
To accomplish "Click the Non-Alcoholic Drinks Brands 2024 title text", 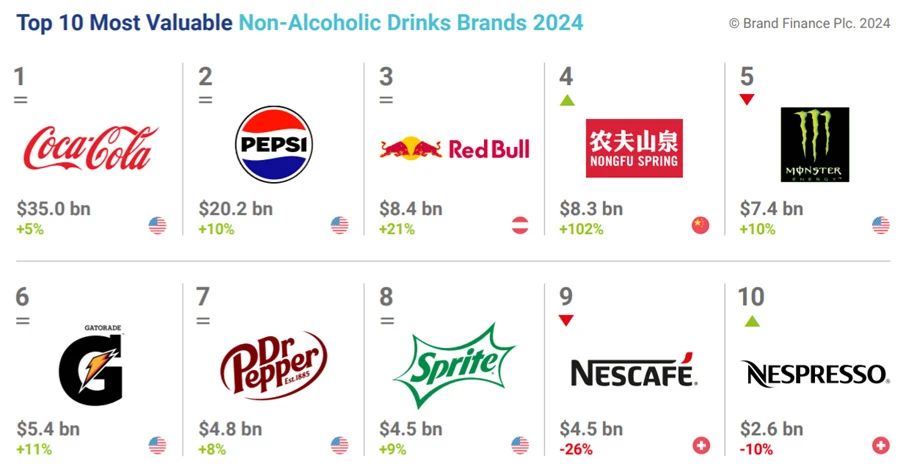I will pos(411,23).
